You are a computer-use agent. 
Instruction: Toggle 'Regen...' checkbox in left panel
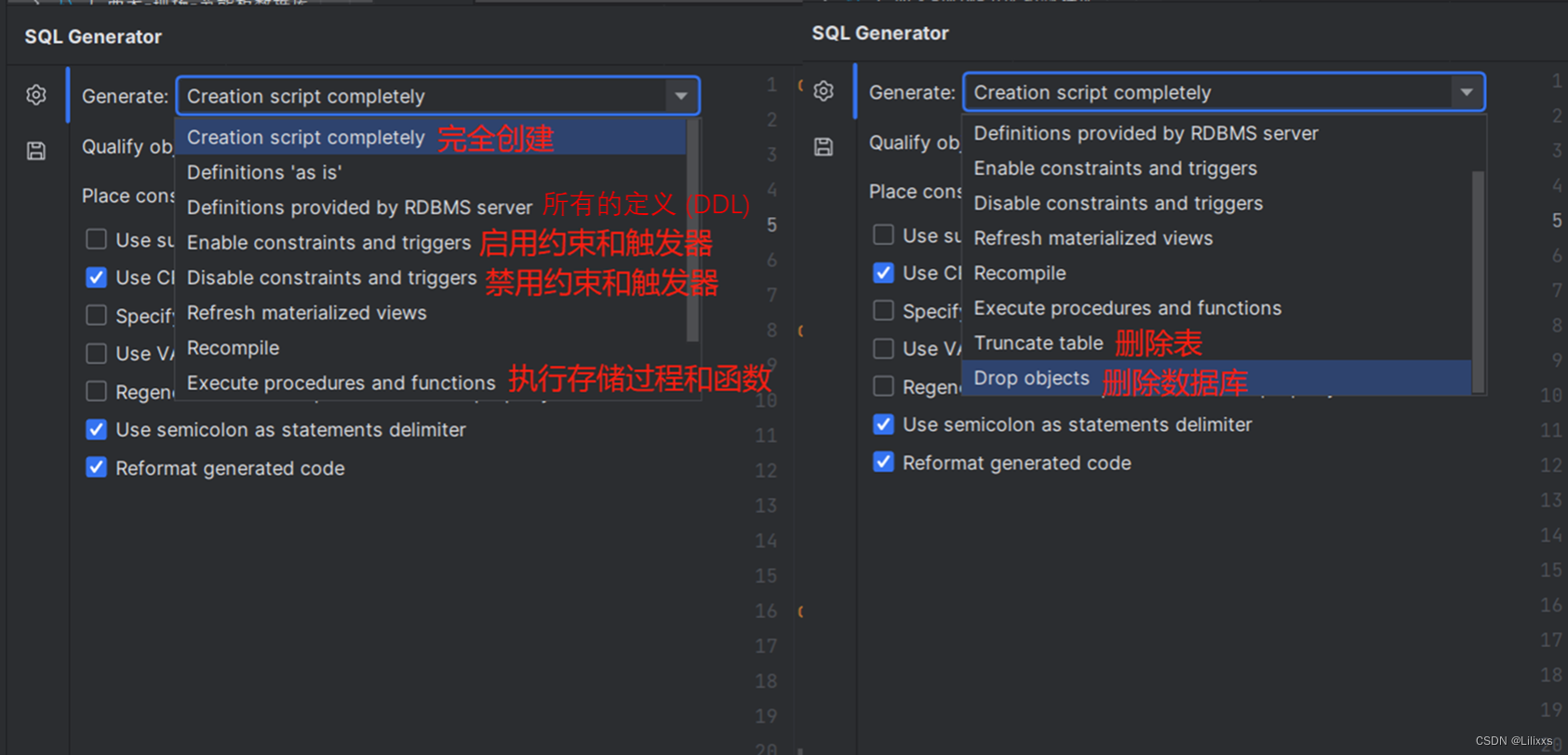(x=96, y=391)
